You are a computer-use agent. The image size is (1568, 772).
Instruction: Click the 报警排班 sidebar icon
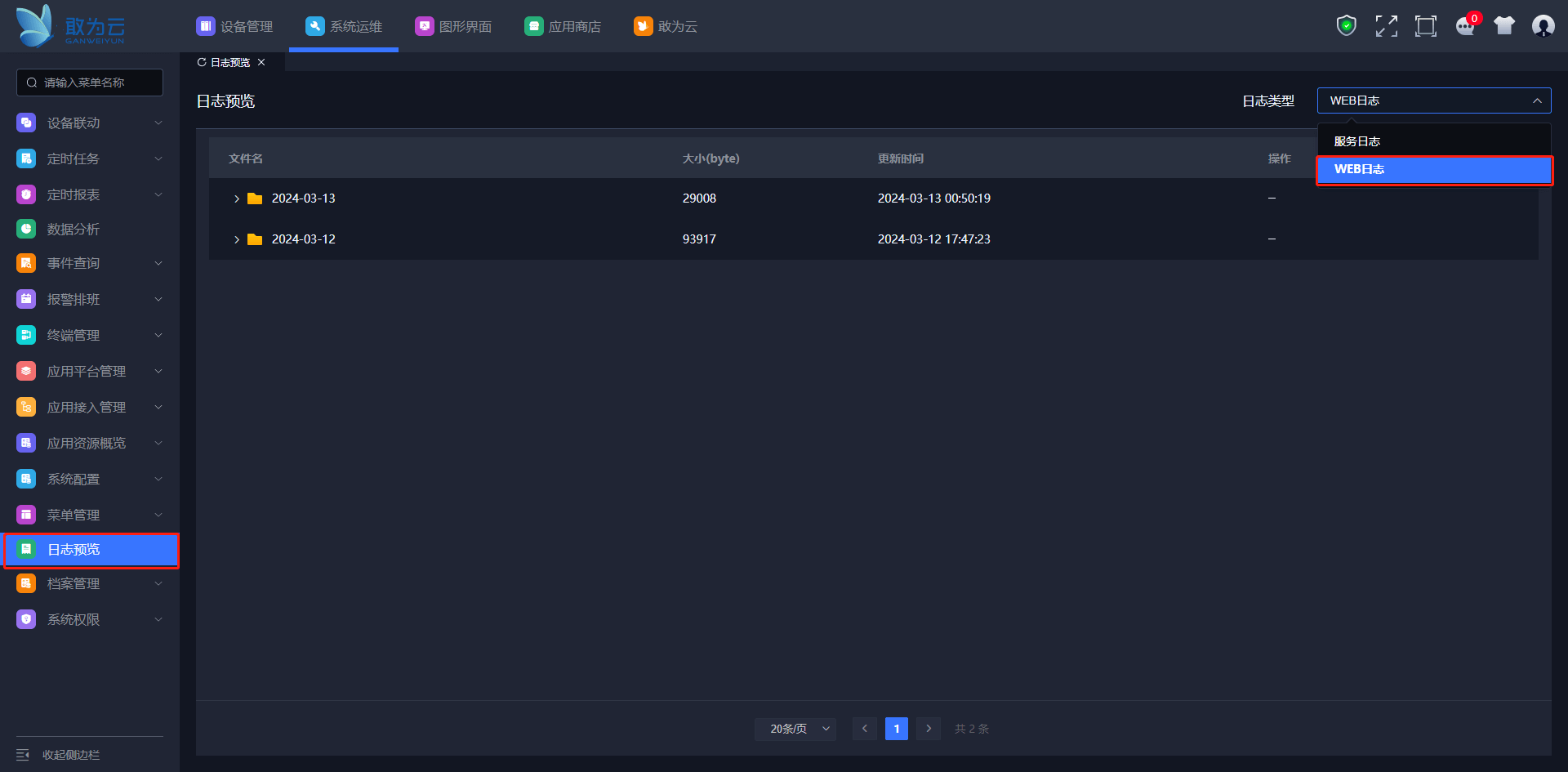coord(26,299)
